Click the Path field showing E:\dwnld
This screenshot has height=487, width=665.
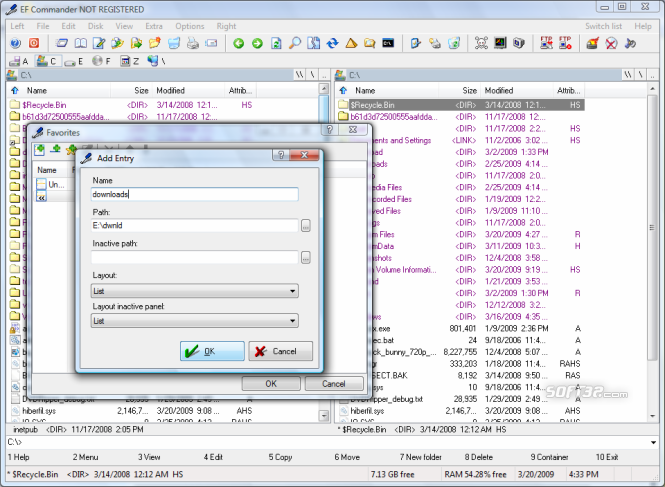pyautogui.click(x=195, y=226)
